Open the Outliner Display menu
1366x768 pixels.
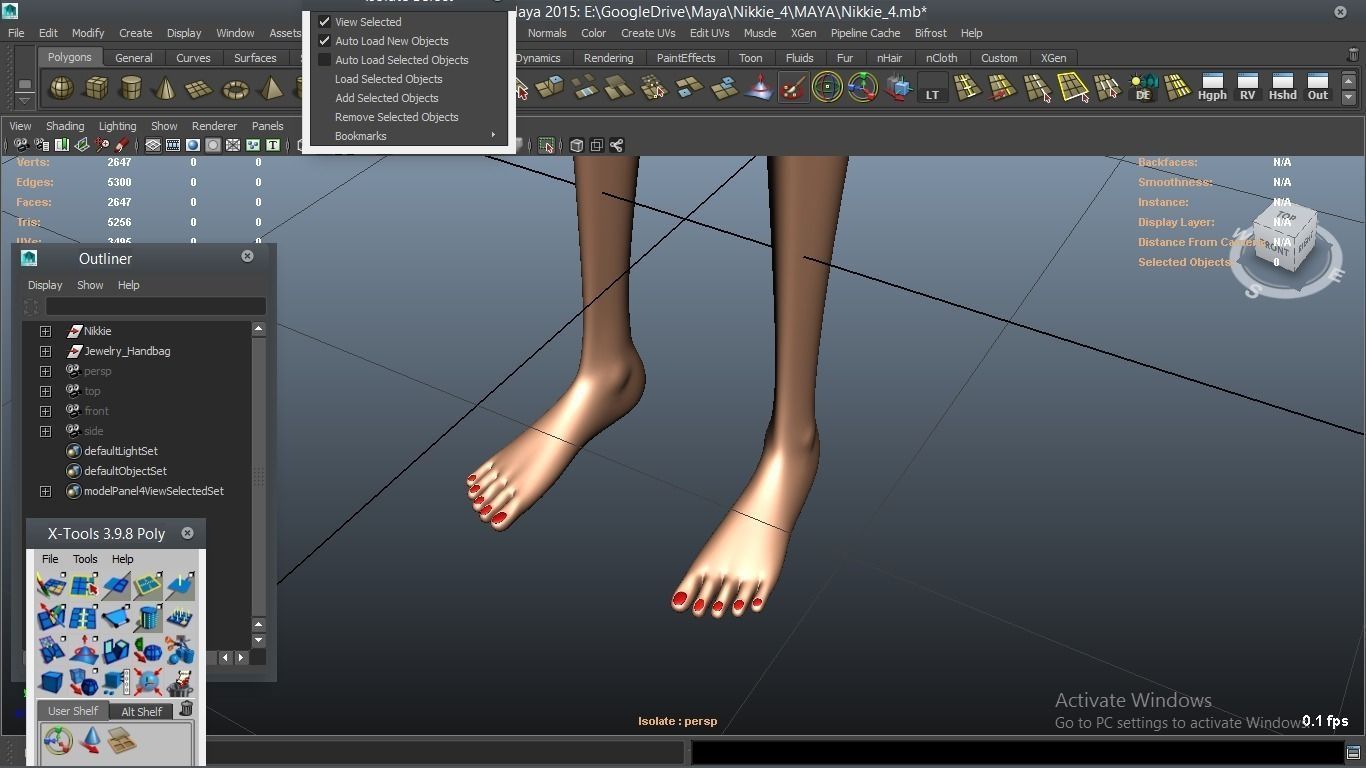[45, 285]
